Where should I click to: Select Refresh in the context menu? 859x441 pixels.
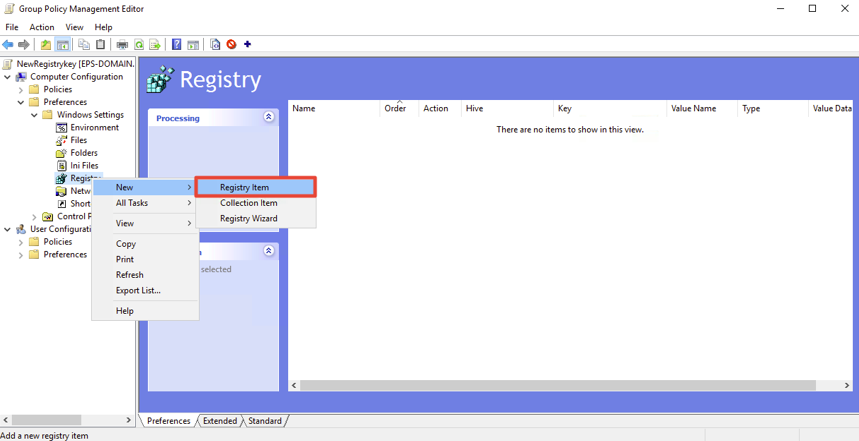click(145, 274)
